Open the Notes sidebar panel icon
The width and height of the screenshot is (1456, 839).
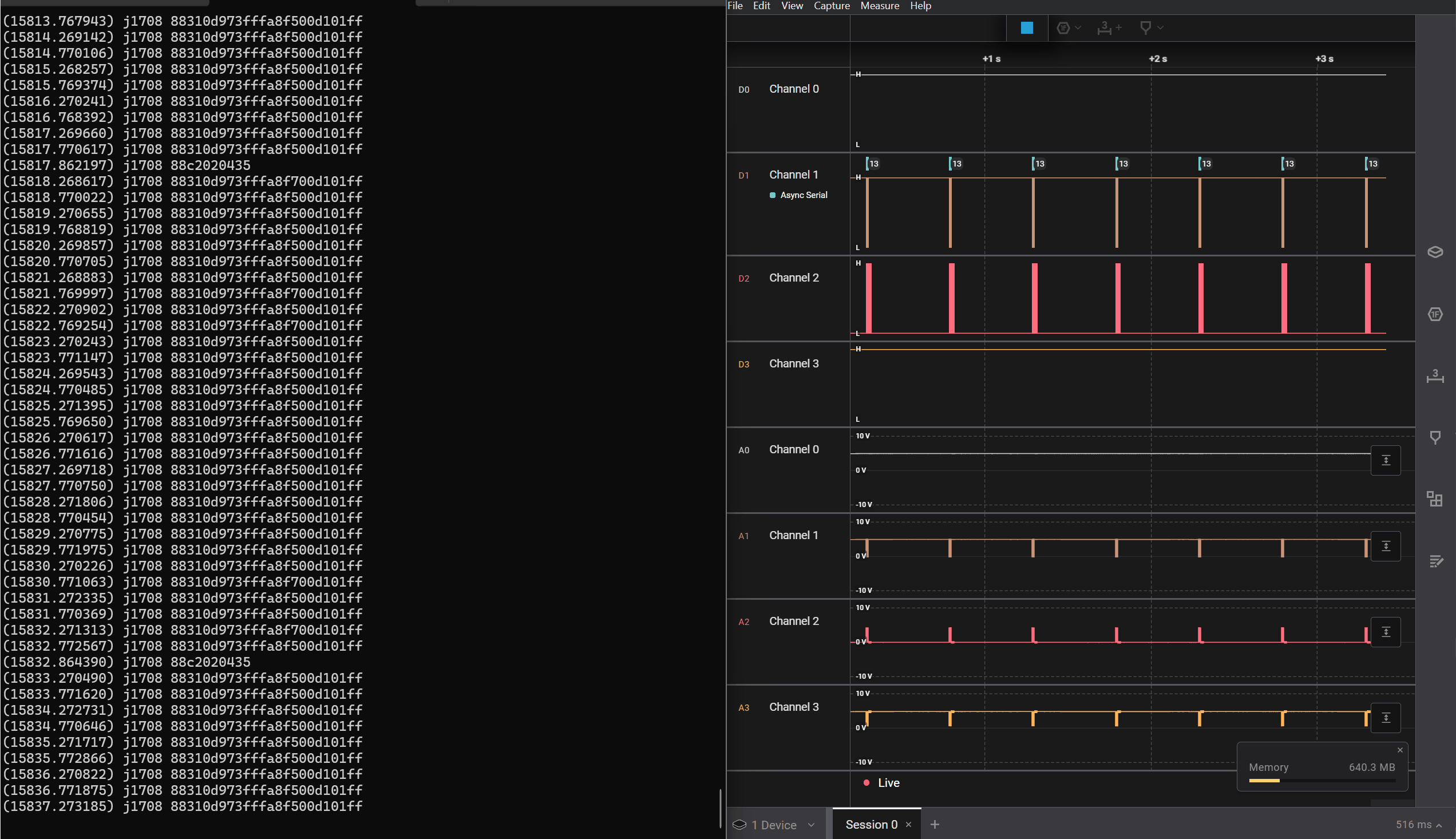coord(1435,561)
